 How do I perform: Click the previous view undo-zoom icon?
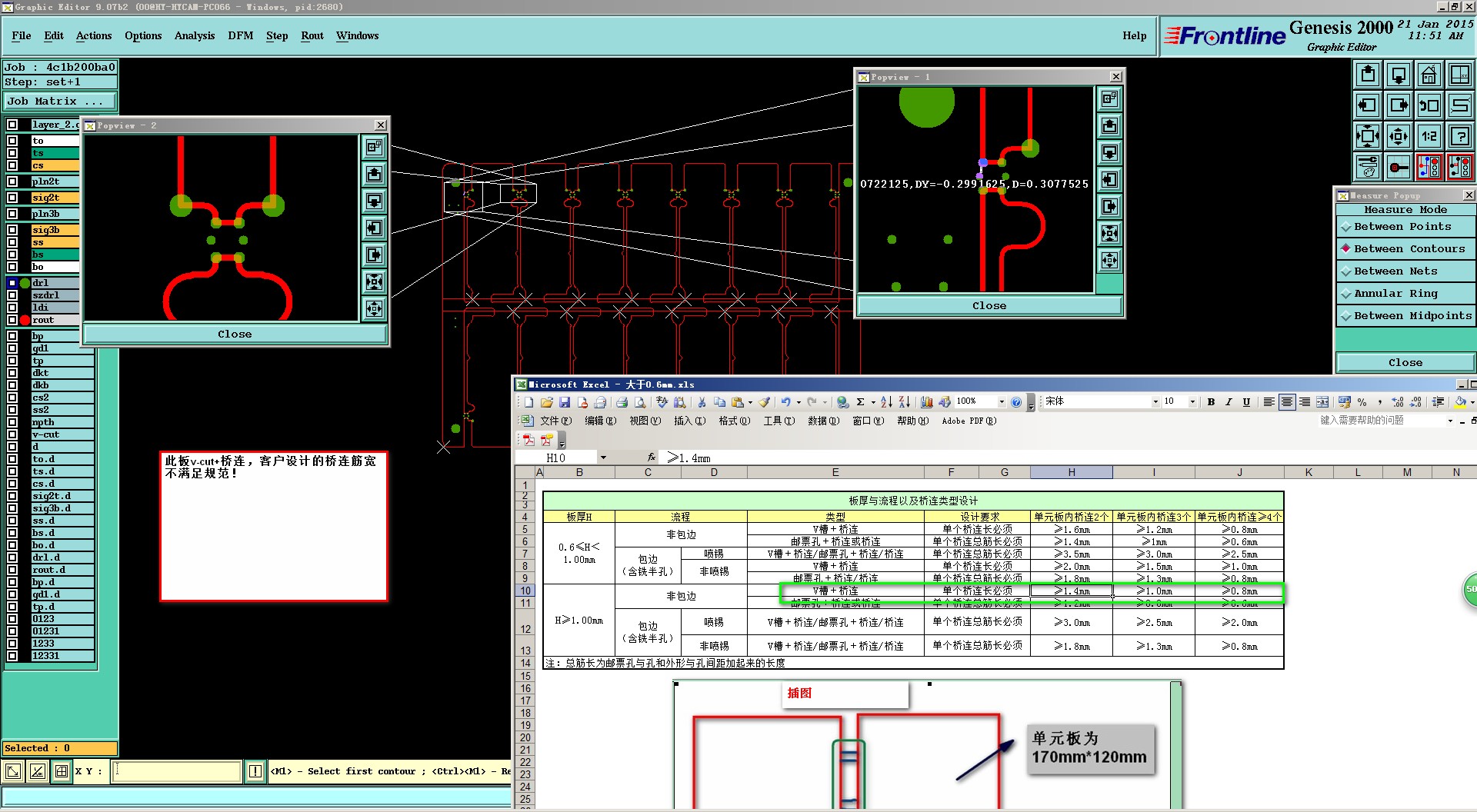point(1429,105)
